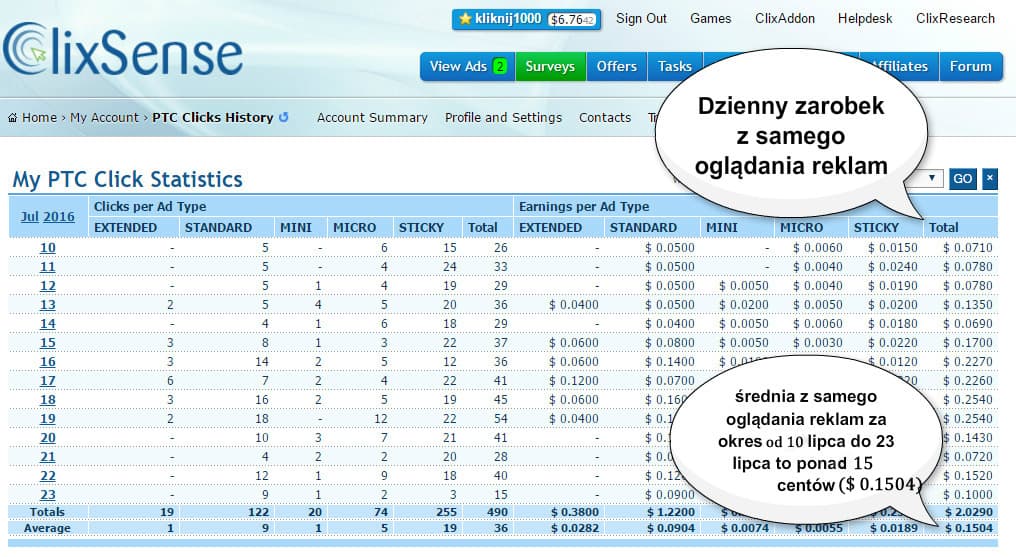The image size is (1016, 557).
Task: Open the ClixAddon link
Action: coord(785,19)
